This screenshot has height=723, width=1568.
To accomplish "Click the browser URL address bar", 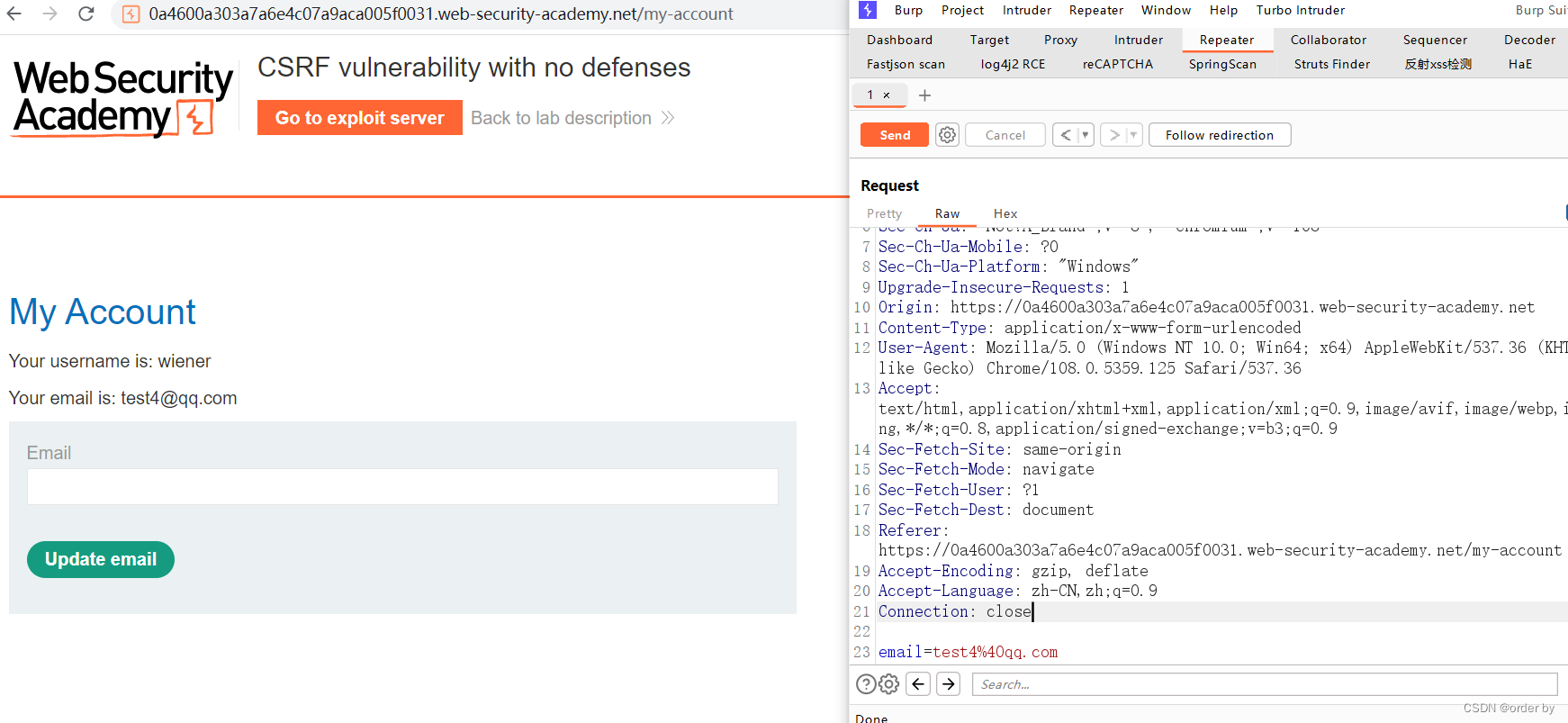I will click(441, 14).
